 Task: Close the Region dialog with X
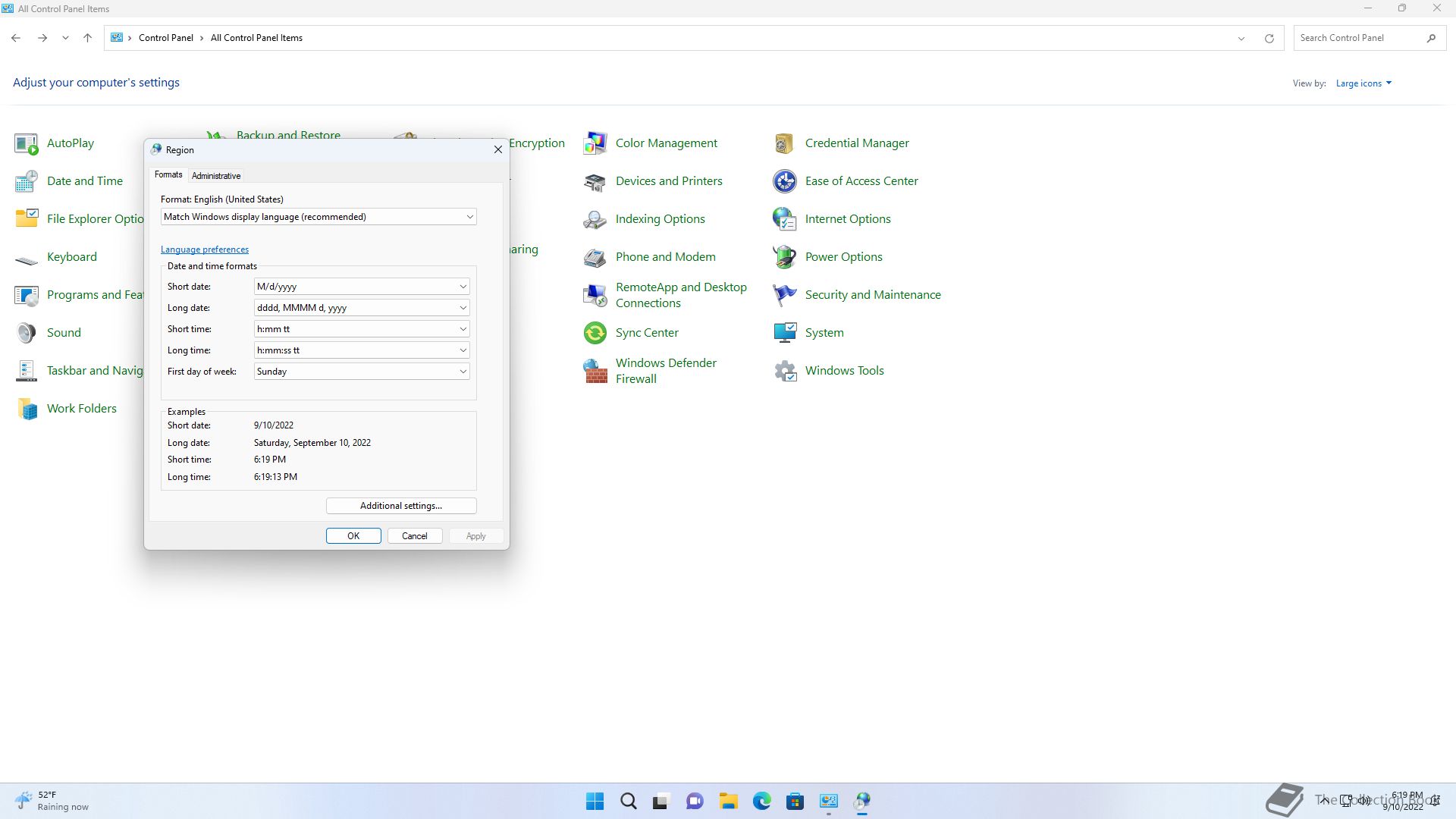(x=498, y=149)
